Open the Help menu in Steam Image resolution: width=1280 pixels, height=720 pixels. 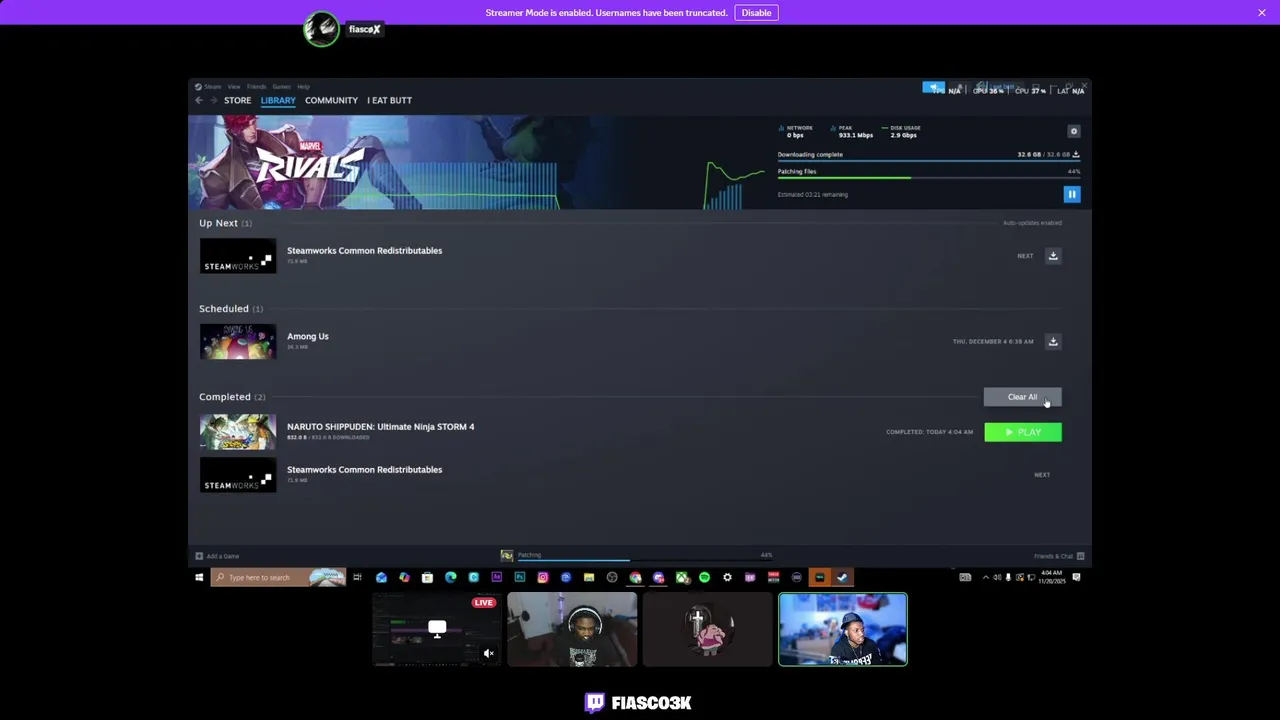(303, 86)
